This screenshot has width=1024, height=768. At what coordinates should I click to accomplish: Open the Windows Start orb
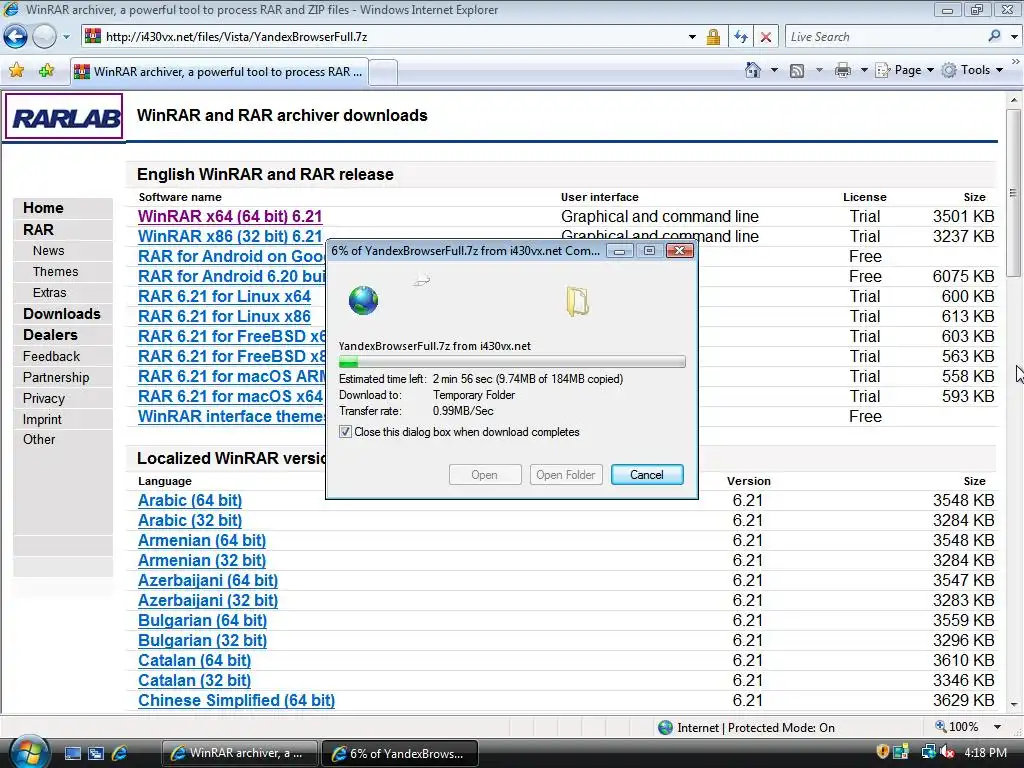[x=29, y=752]
